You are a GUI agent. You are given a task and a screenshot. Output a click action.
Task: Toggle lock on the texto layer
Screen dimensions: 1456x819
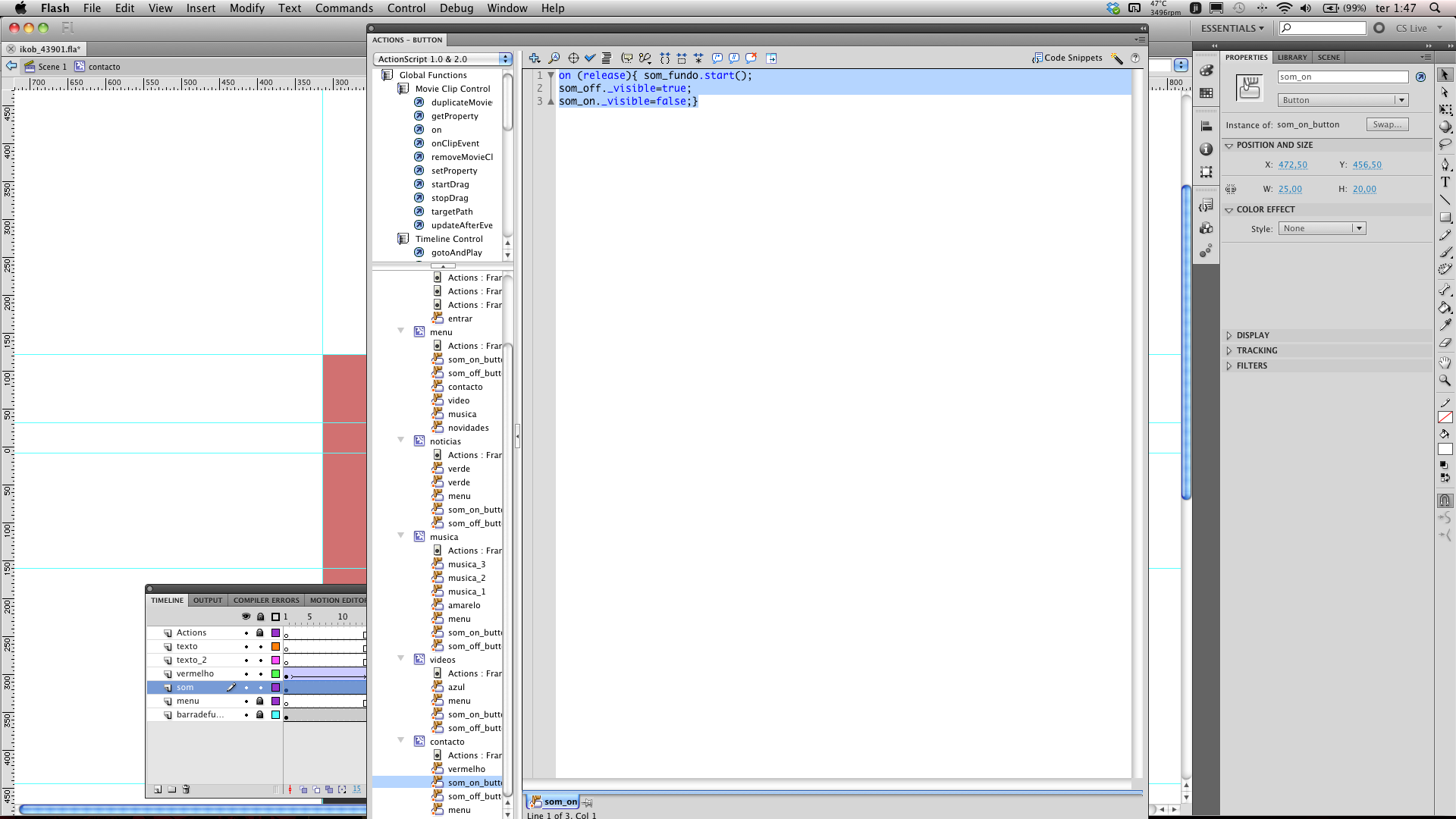pyautogui.click(x=260, y=647)
